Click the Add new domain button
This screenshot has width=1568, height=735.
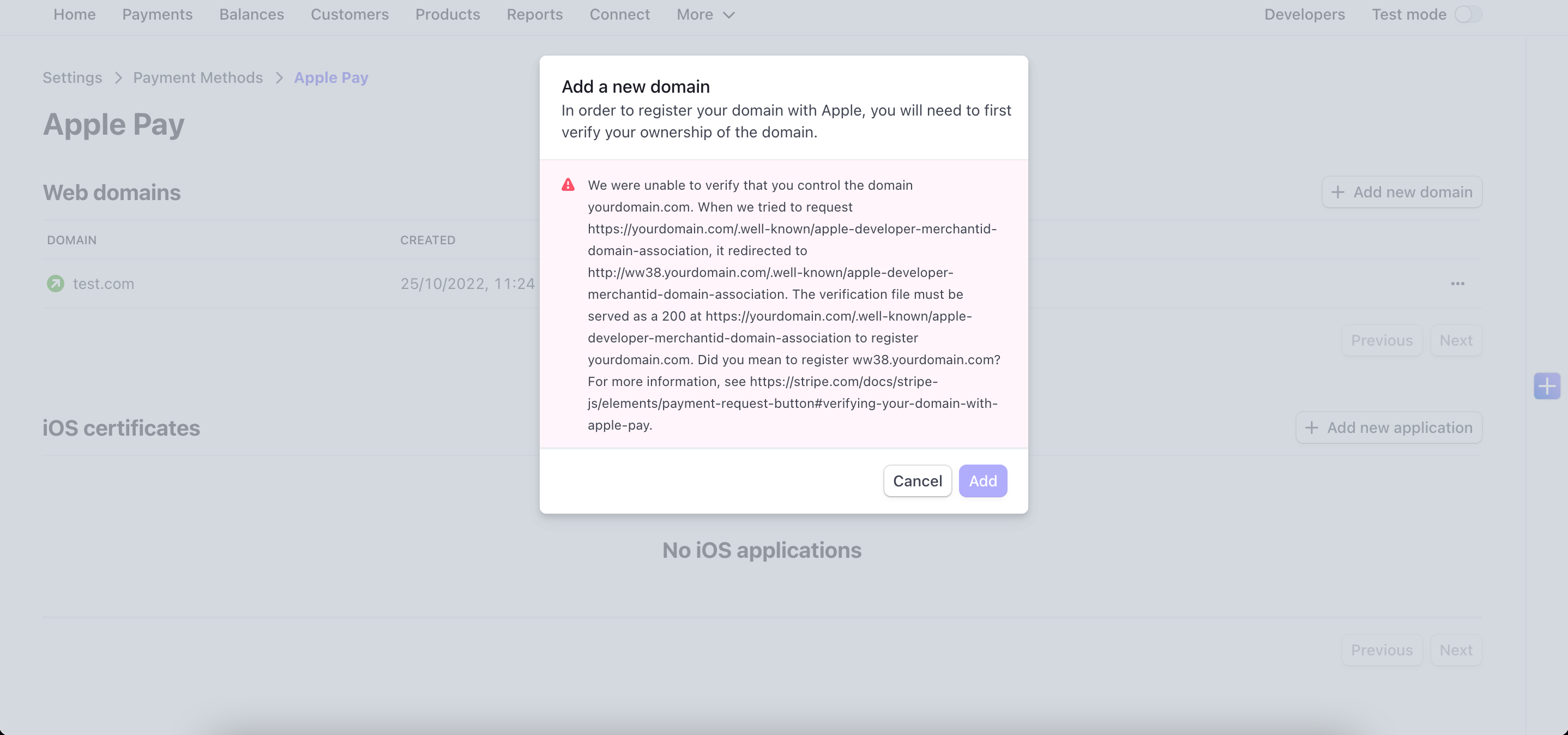1401,192
